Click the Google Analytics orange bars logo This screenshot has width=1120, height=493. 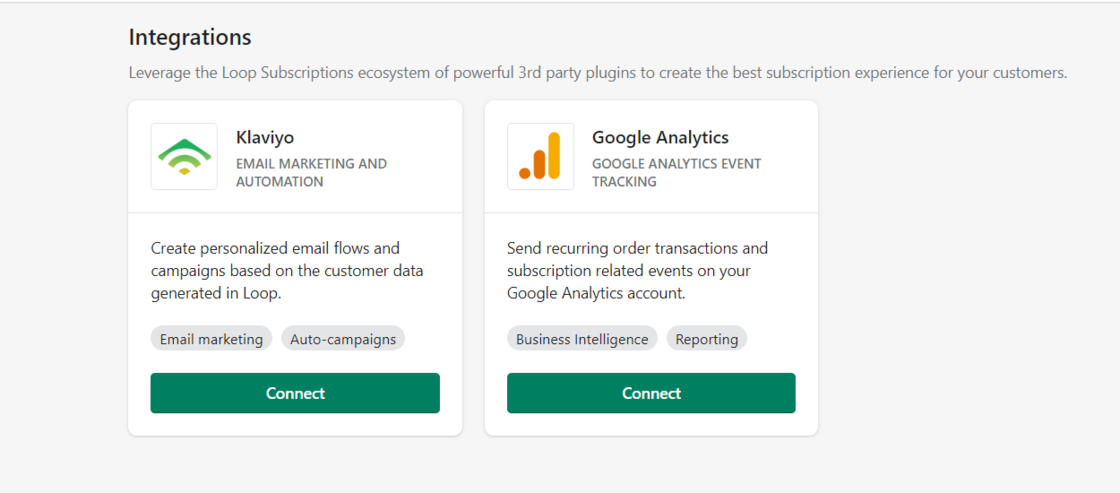[x=540, y=156]
